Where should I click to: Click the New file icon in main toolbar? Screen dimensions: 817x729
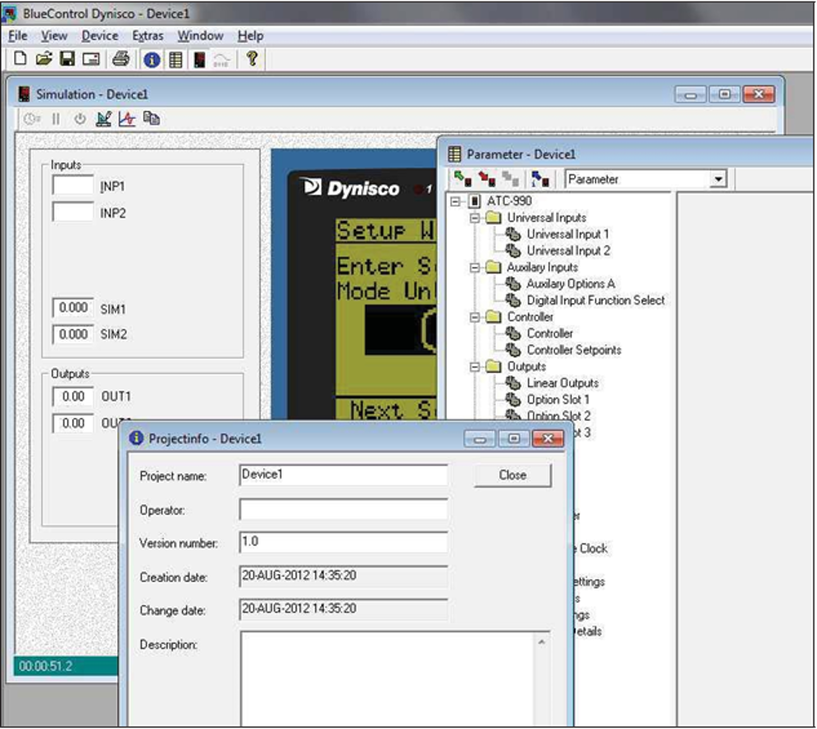pos(20,58)
